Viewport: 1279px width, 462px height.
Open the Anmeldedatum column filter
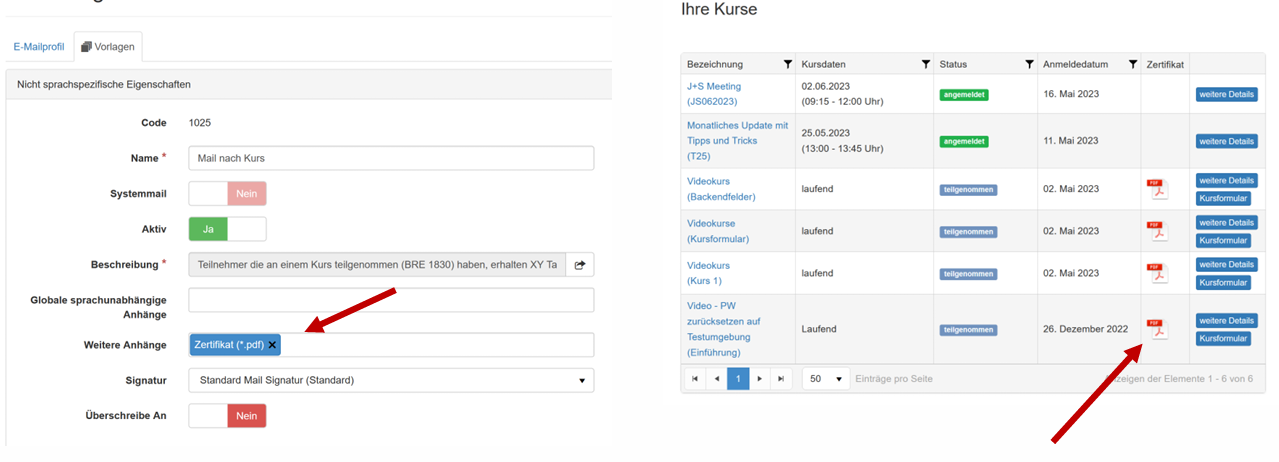(x=1132, y=64)
